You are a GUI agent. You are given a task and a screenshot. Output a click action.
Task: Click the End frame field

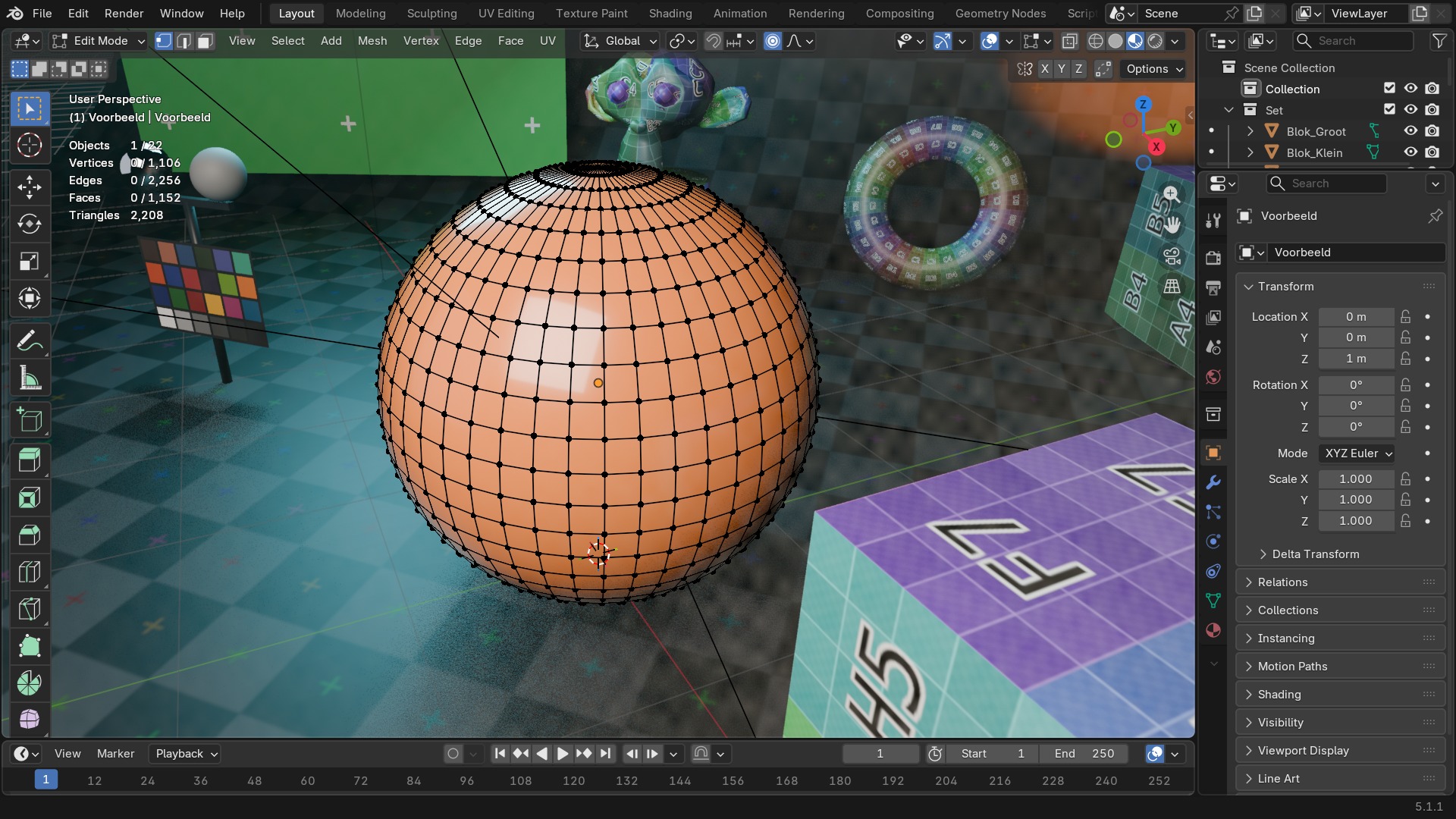coord(1084,754)
